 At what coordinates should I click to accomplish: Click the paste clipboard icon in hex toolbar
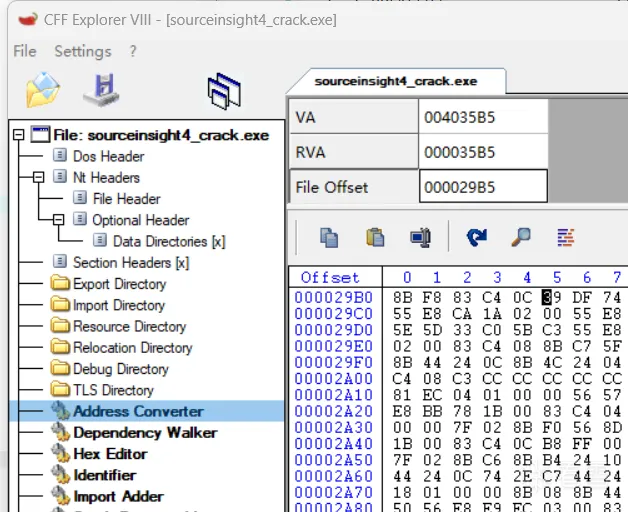click(375, 237)
